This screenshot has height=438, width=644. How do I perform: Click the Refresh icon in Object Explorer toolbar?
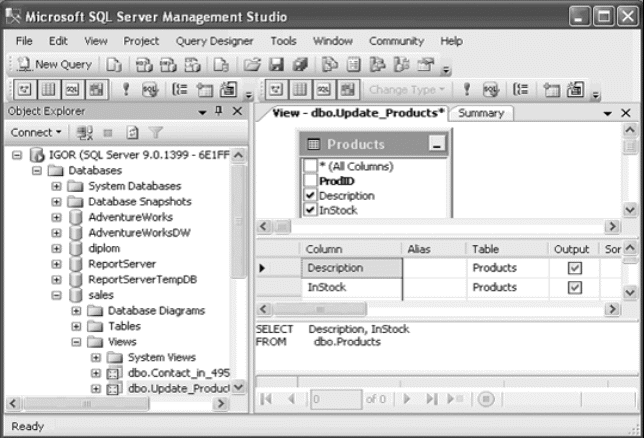pyautogui.click(x=132, y=133)
